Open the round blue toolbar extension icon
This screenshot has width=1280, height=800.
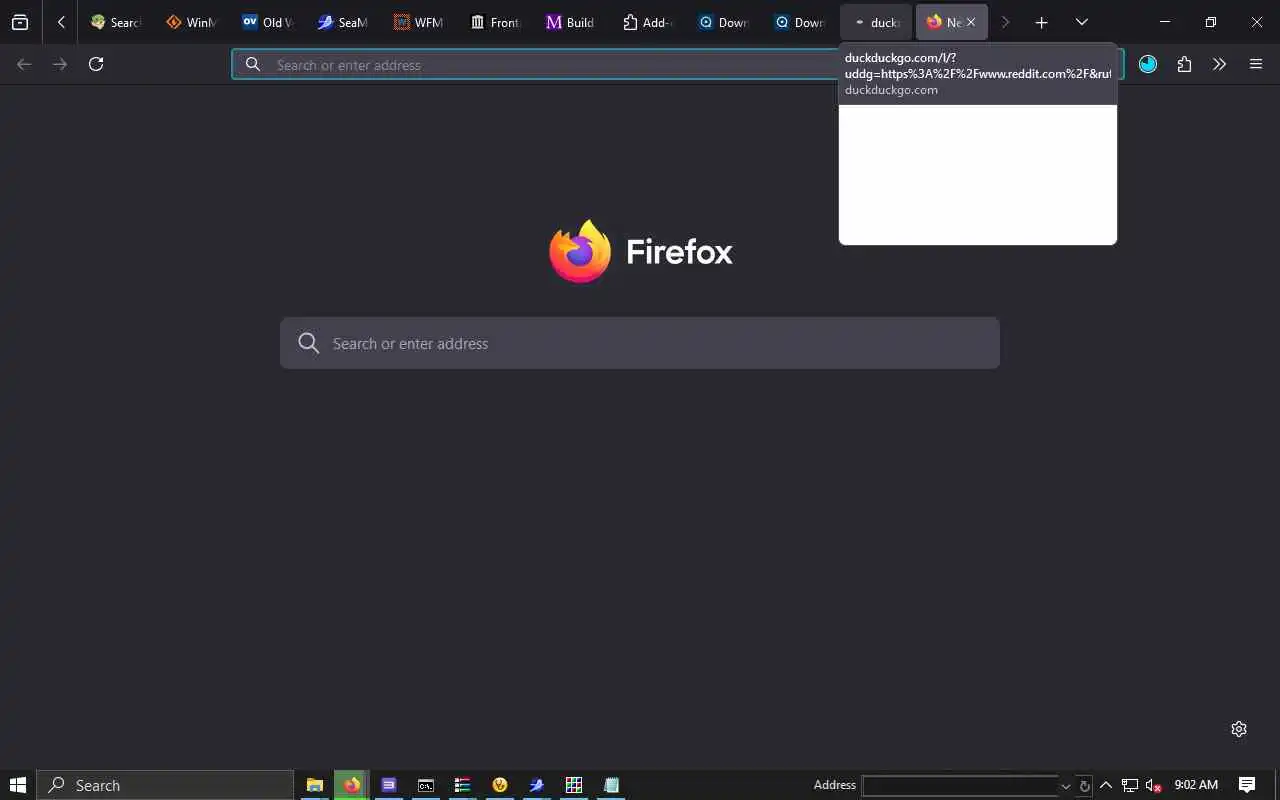click(1148, 64)
